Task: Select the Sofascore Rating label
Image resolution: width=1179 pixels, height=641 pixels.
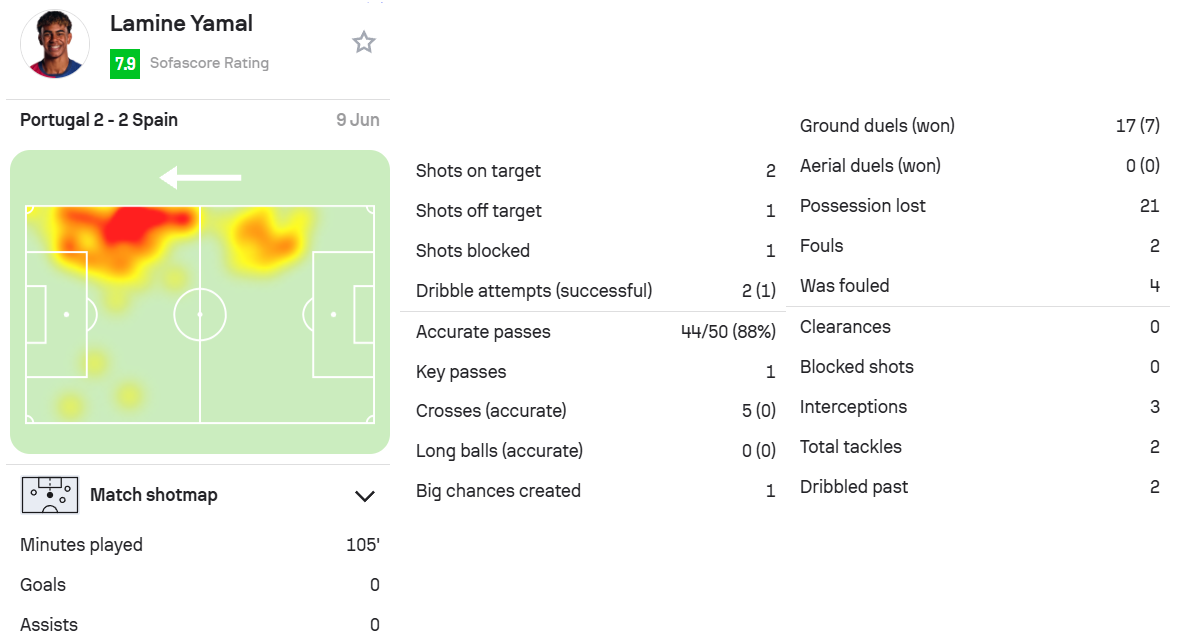Action: [x=209, y=63]
